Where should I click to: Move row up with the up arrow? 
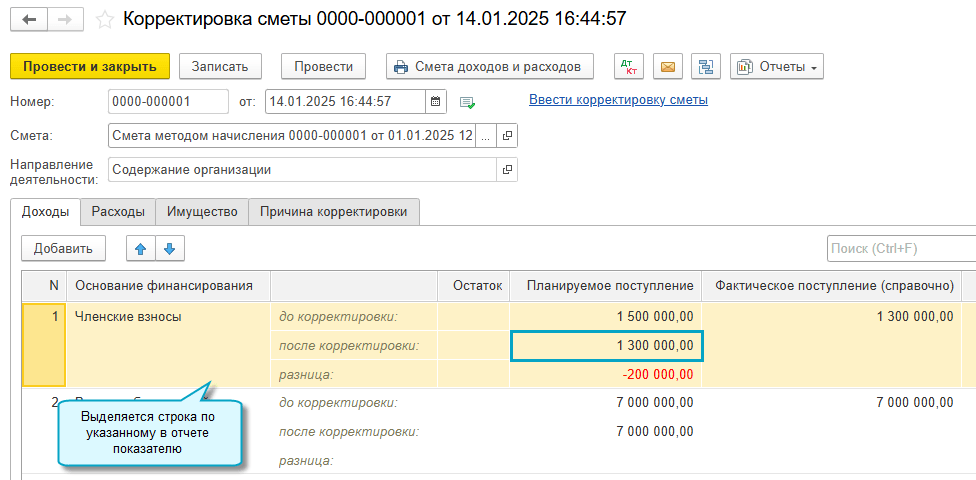[x=141, y=249]
